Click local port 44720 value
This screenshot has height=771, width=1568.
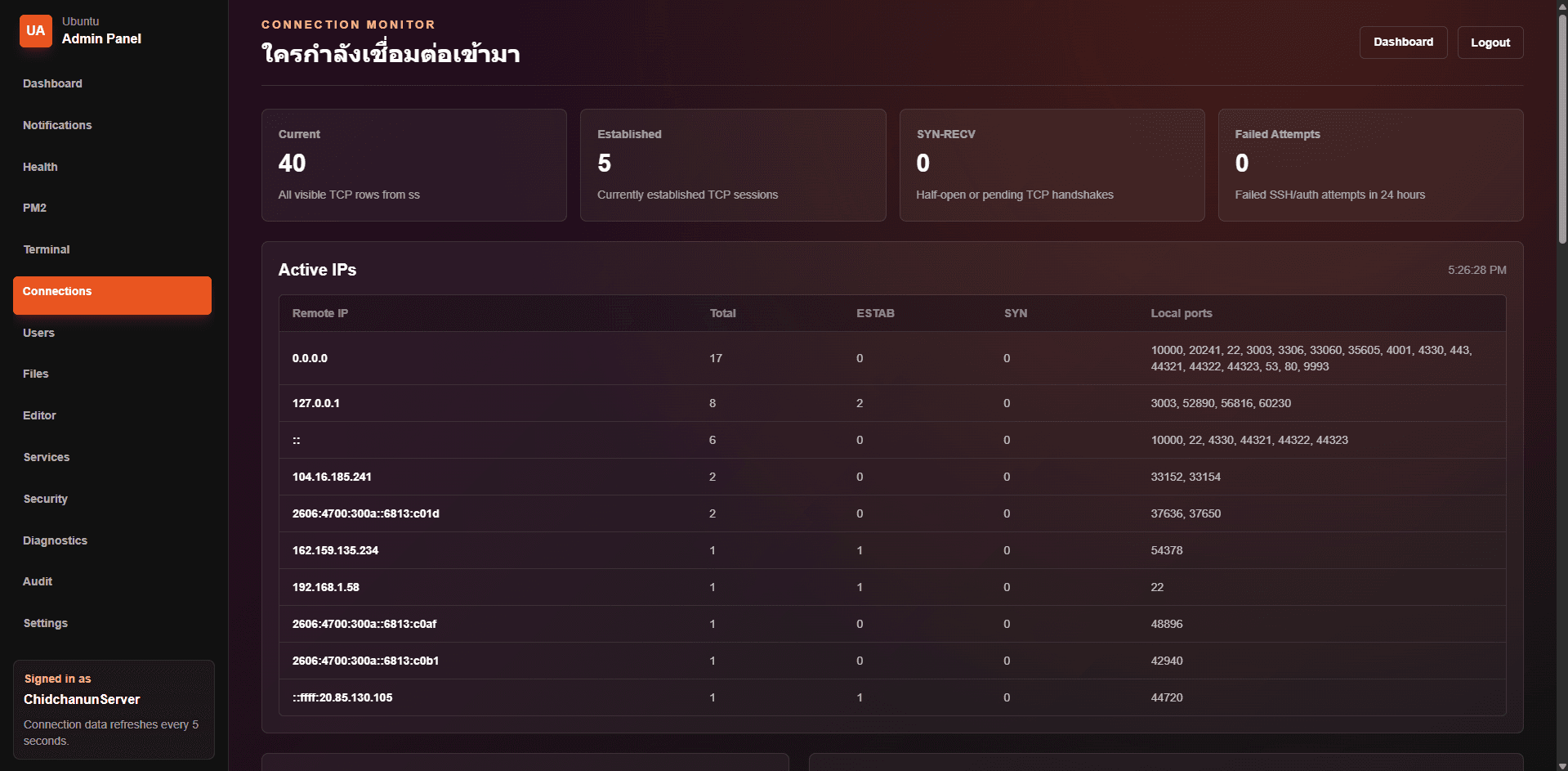pos(1167,697)
